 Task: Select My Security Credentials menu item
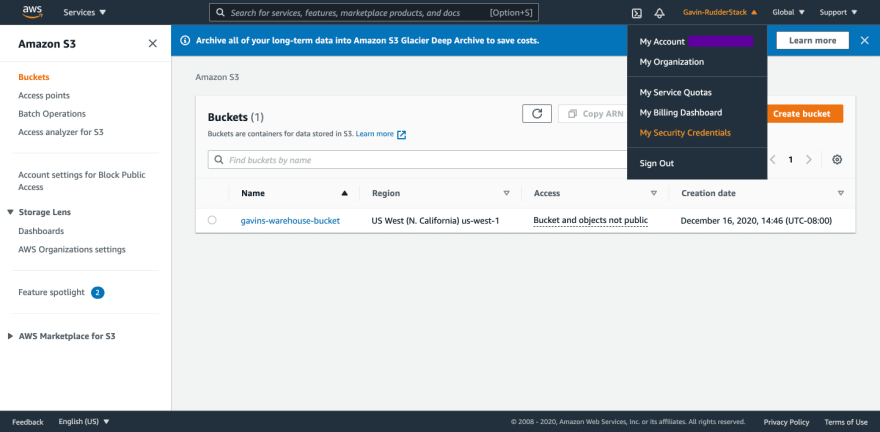tap(685, 132)
